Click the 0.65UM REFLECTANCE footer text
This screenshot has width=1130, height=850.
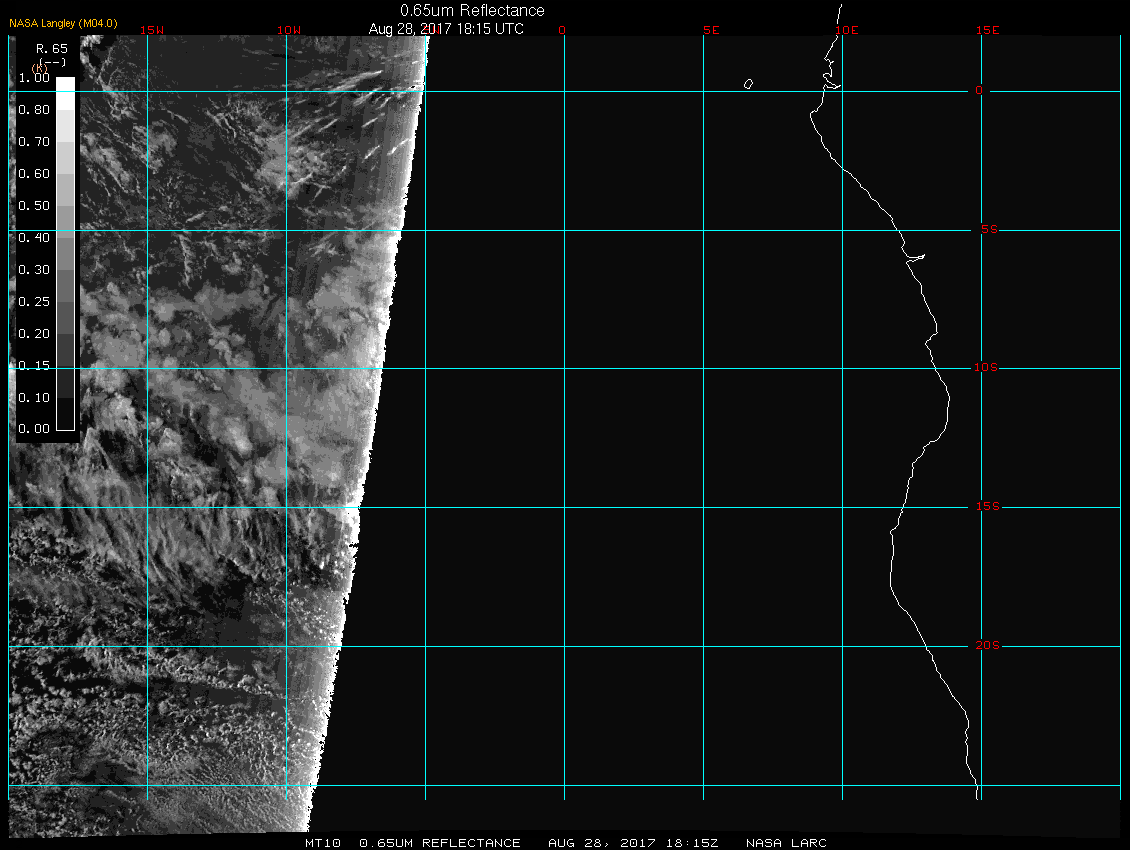[x=440, y=843]
